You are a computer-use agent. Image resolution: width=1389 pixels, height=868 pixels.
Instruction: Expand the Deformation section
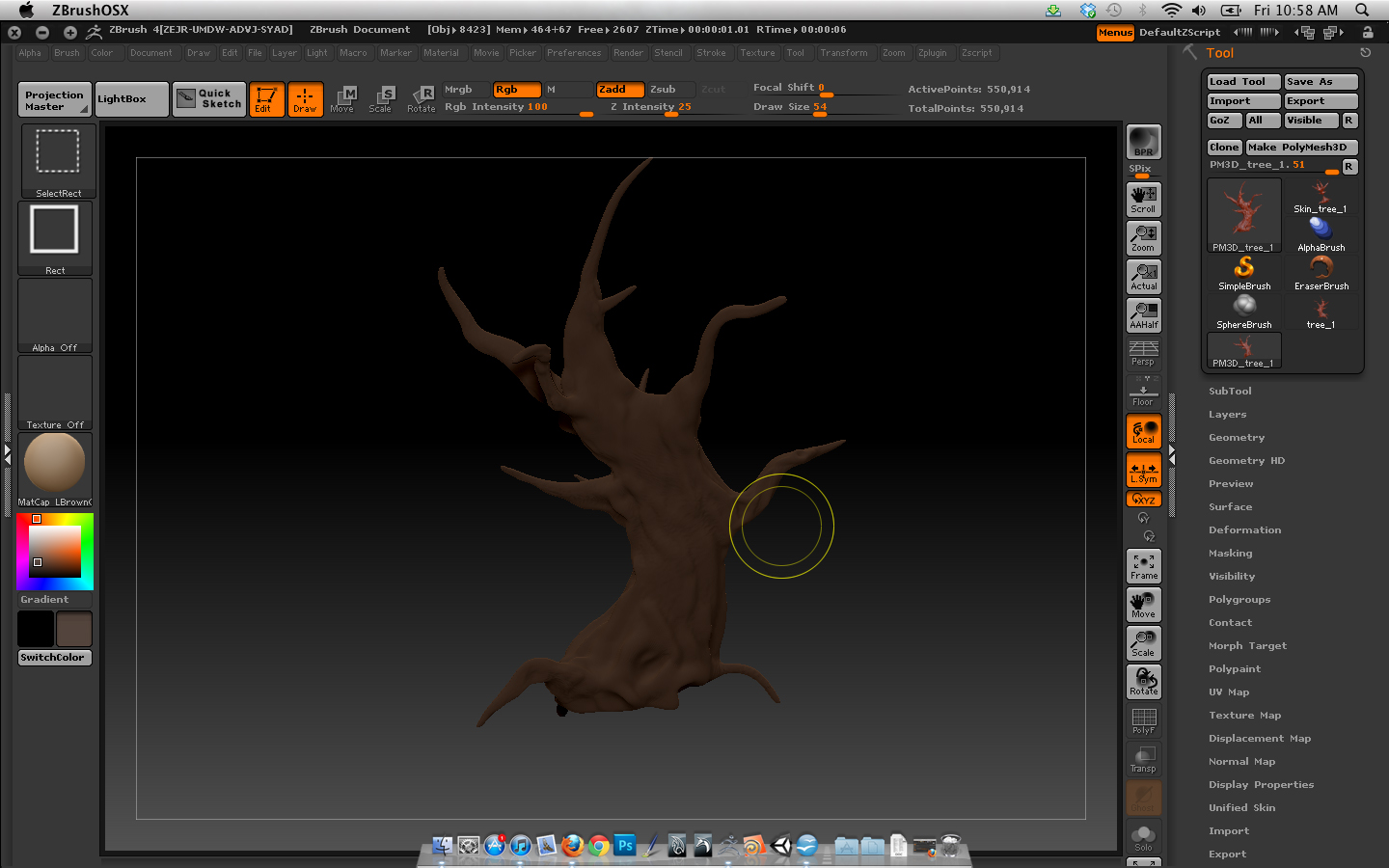pyautogui.click(x=1244, y=529)
